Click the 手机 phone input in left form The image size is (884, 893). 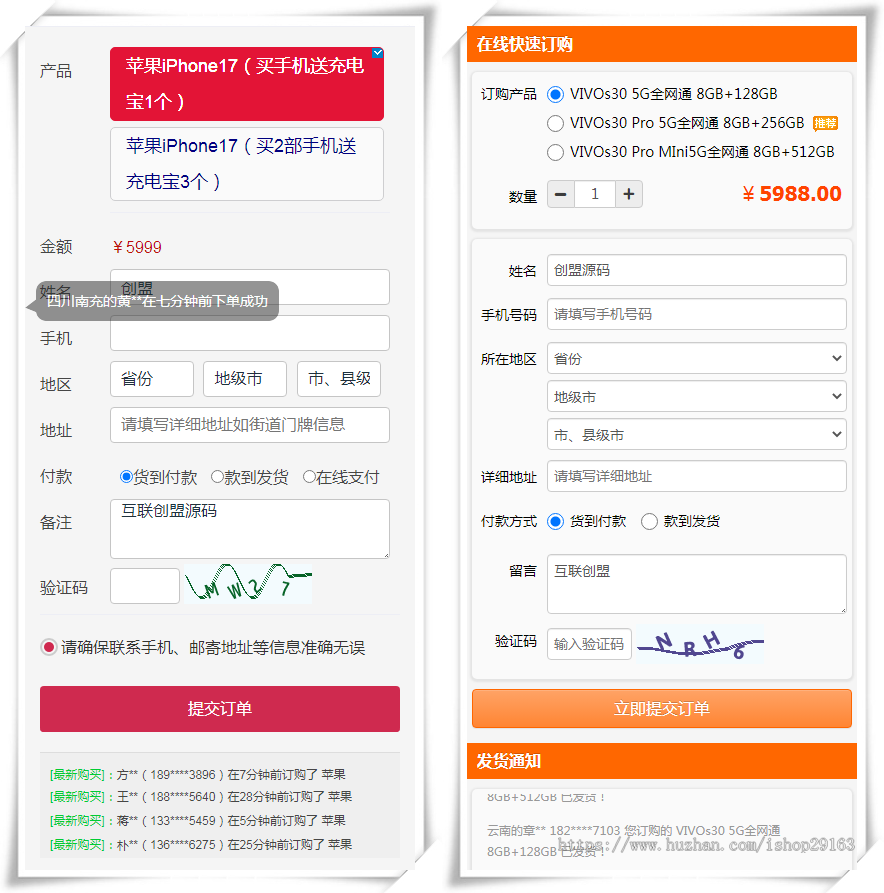249,333
